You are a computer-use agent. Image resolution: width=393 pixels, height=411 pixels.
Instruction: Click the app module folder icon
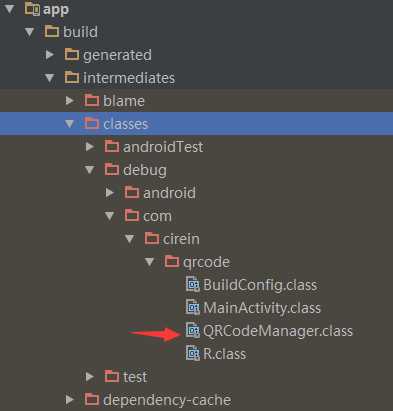click(32, 9)
